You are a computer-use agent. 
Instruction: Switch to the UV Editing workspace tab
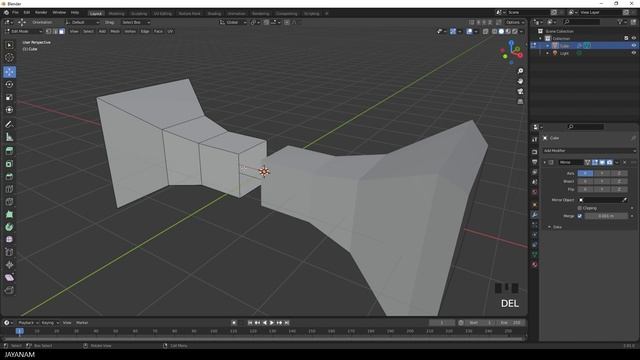click(163, 13)
